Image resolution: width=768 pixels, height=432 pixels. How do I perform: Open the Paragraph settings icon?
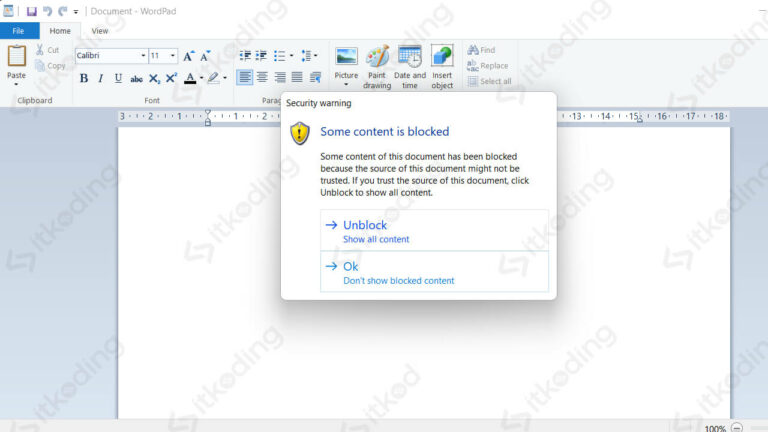click(x=315, y=77)
